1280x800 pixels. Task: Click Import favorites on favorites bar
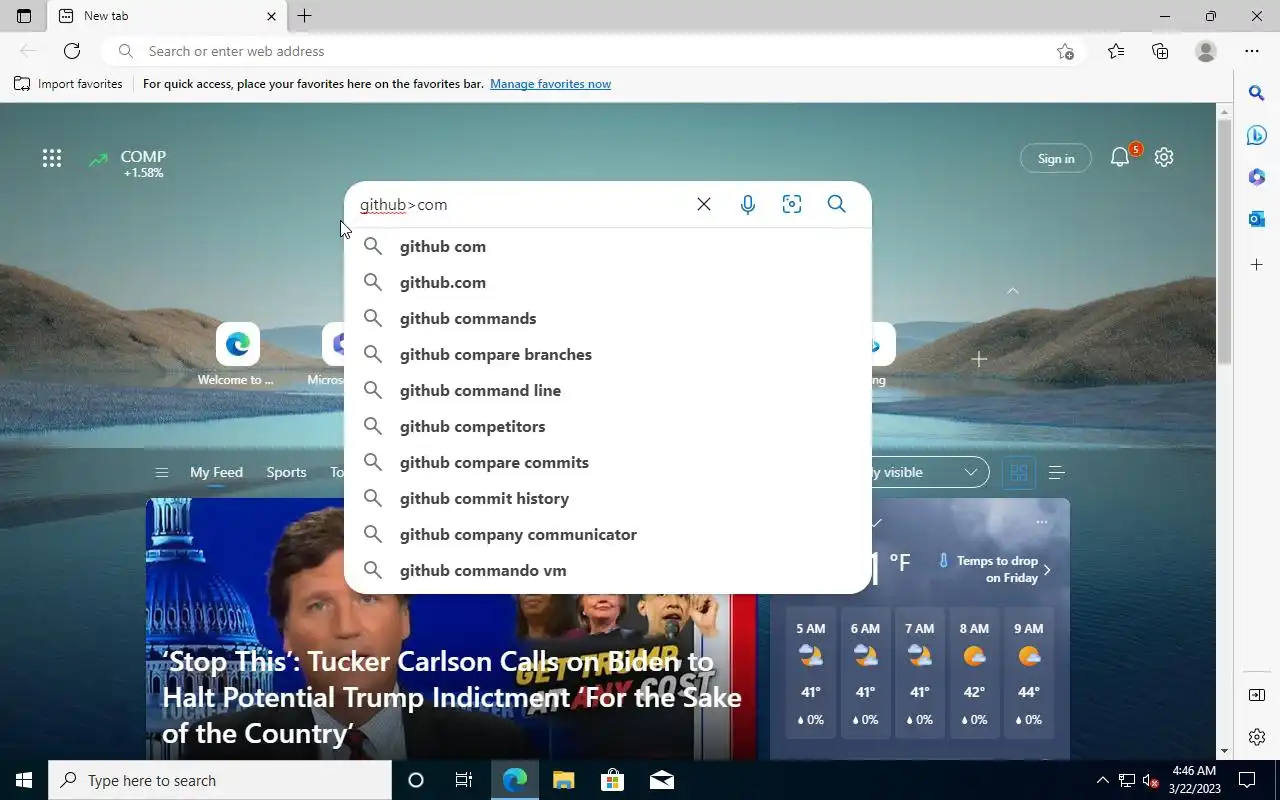point(68,84)
